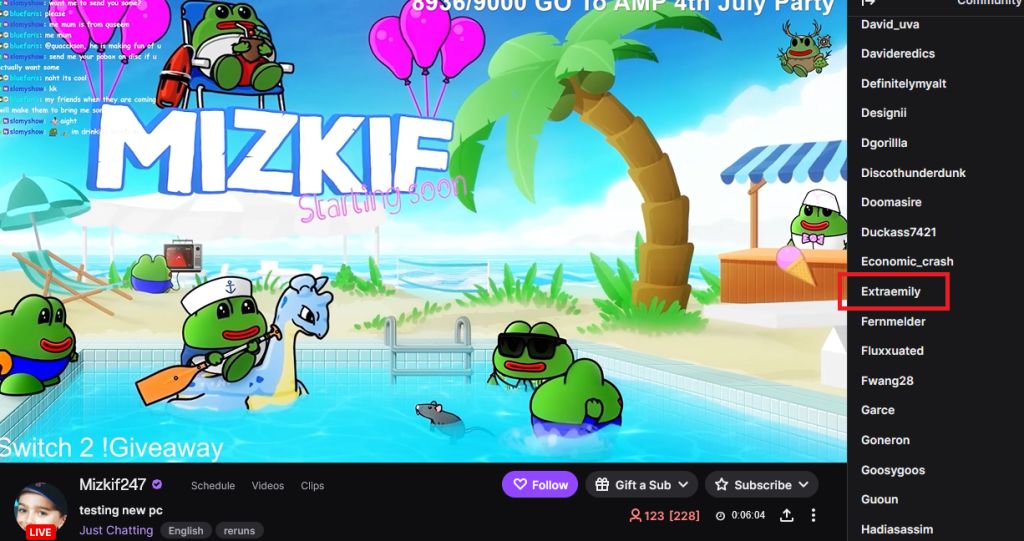
Task: Select Discothunderdunk in the viewer list
Action: click(x=913, y=172)
